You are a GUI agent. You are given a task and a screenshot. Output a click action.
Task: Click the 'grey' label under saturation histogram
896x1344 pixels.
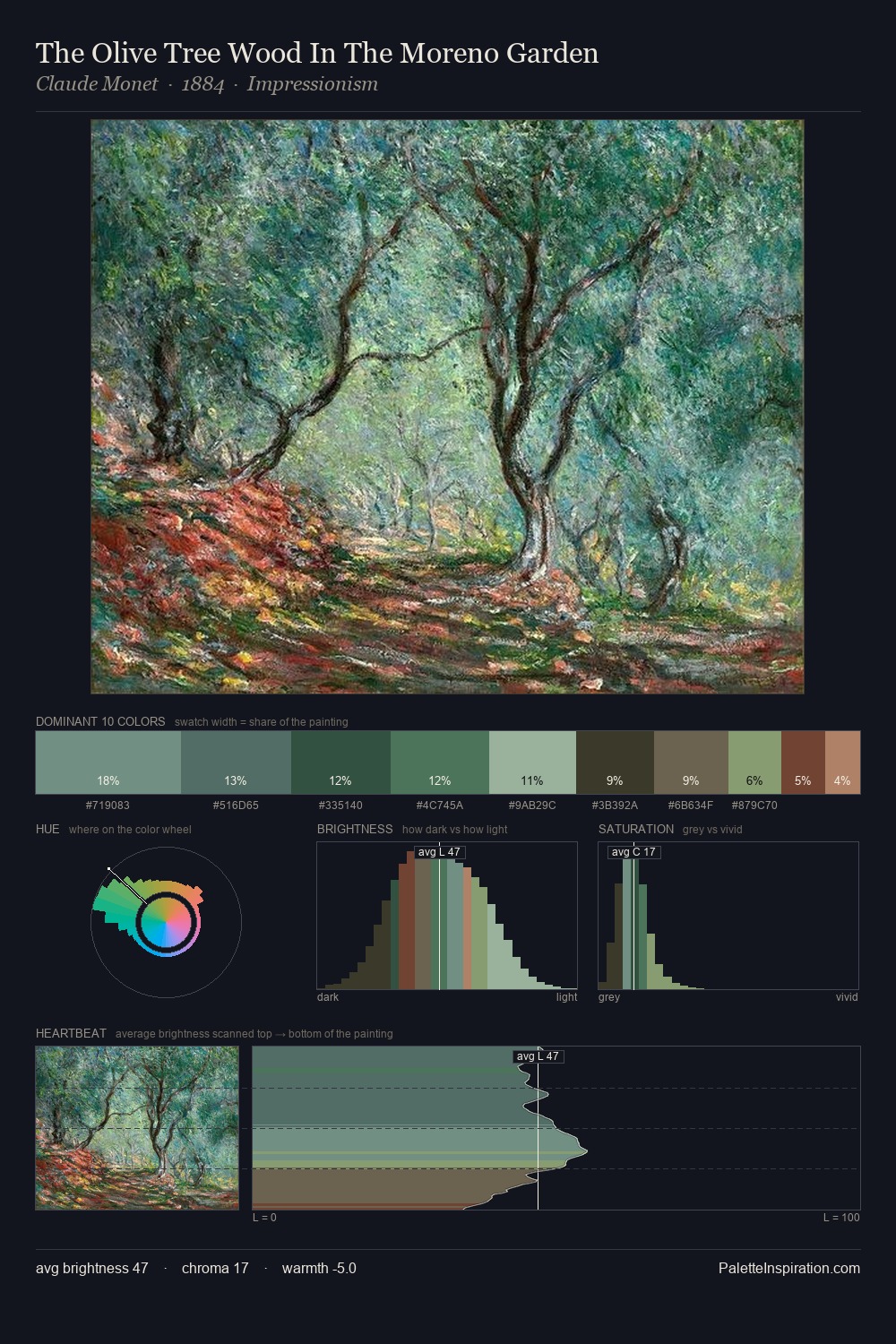coord(609,997)
